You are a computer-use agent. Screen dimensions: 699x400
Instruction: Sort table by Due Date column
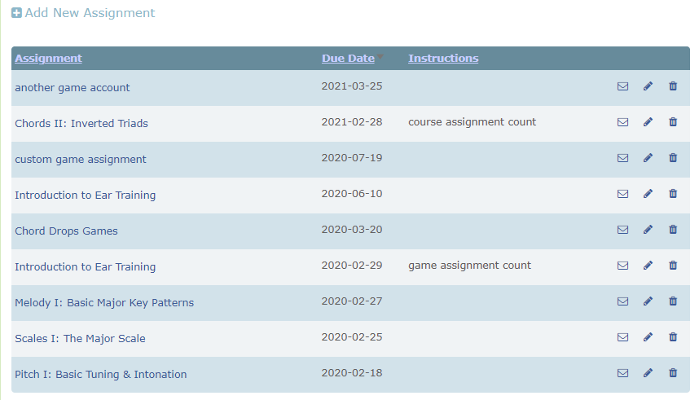click(348, 58)
